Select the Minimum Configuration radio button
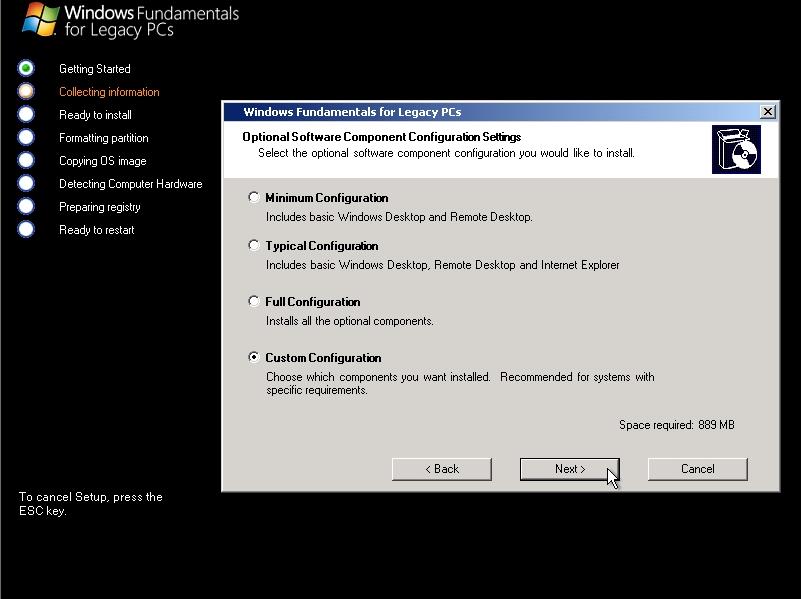Viewport: 801px width, 599px height. (254, 197)
